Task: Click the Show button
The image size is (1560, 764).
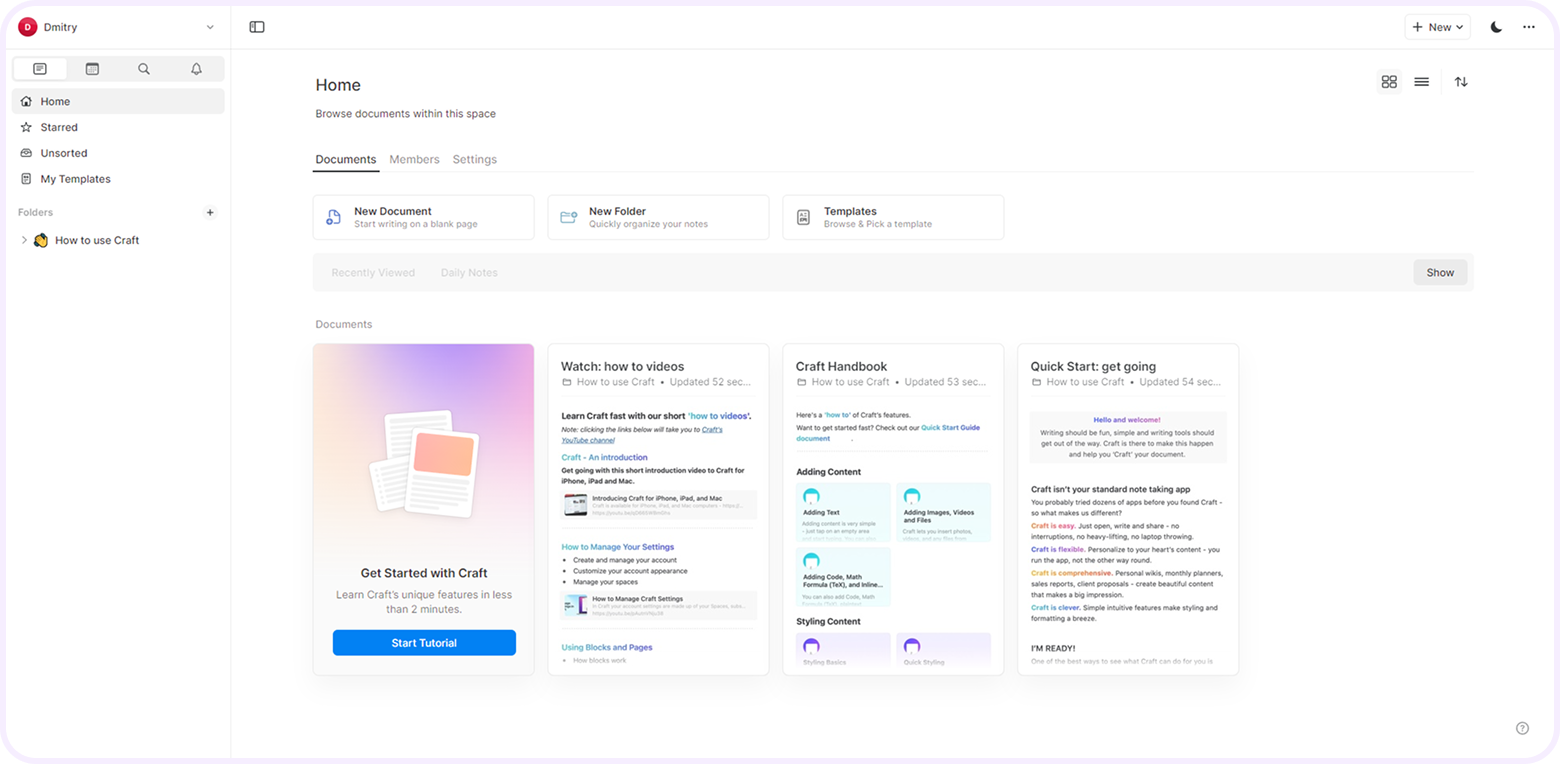Action: 1440,272
